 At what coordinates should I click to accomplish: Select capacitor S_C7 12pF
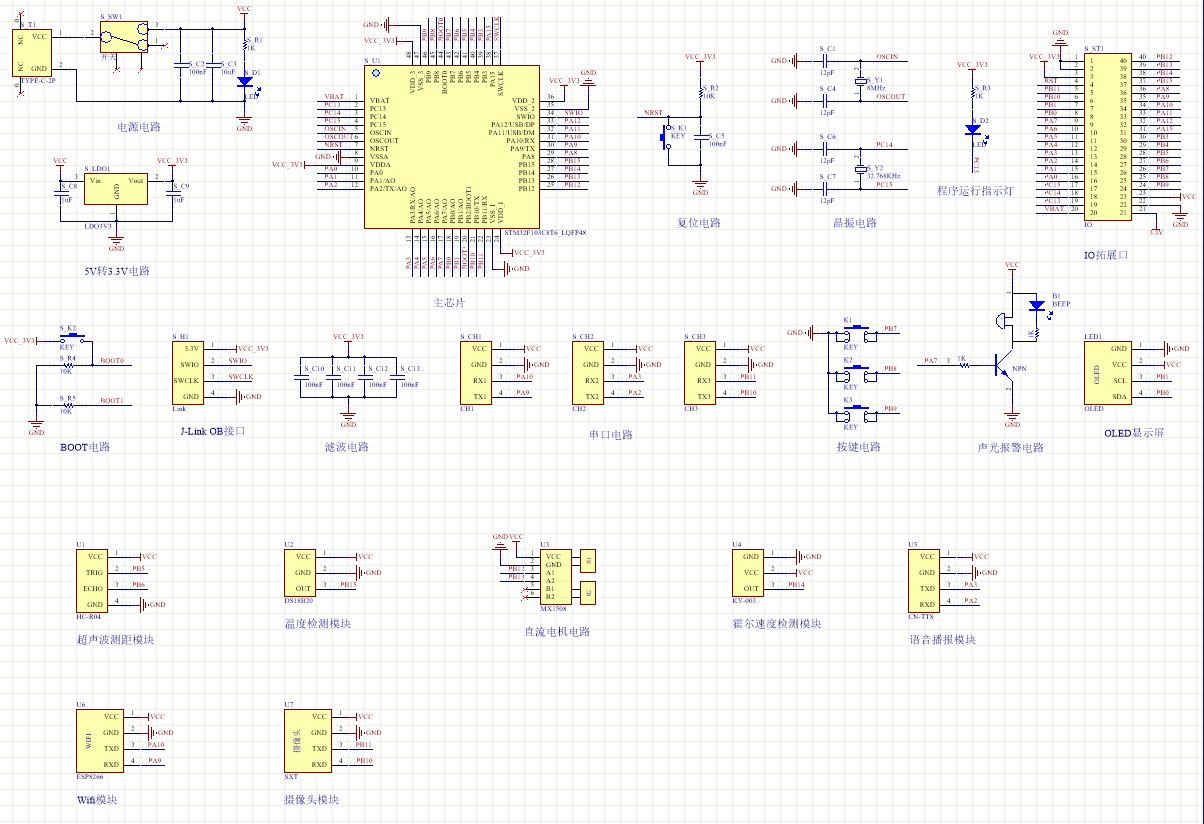click(826, 189)
